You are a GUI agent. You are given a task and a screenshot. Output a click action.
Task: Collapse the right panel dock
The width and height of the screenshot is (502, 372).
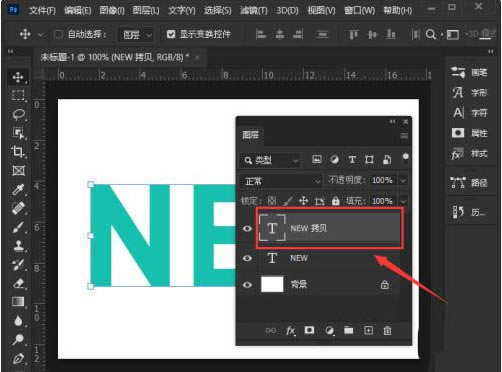point(491,51)
